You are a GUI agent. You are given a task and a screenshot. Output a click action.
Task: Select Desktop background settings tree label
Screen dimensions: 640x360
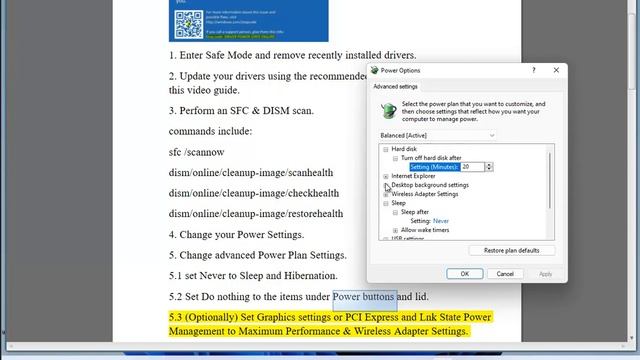click(430, 185)
